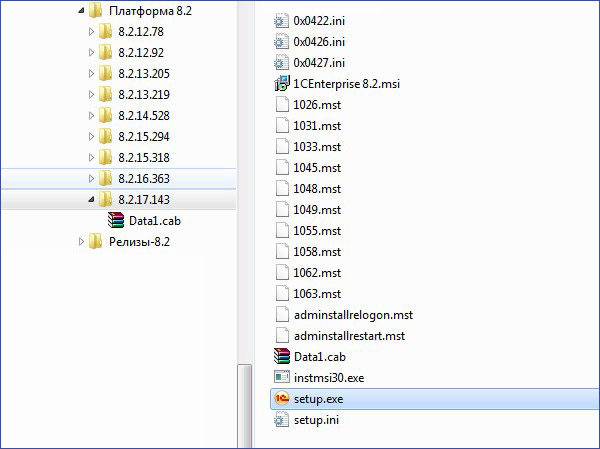Image resolution: width=600 pixels, height=449 pixels.
Task: Click the 8.2.17.143 folder icon
Action: click(x=105, y=199)
